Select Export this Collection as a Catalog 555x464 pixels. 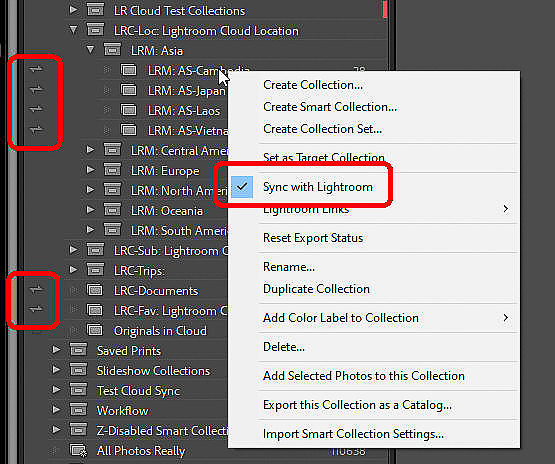coord(357,405)
